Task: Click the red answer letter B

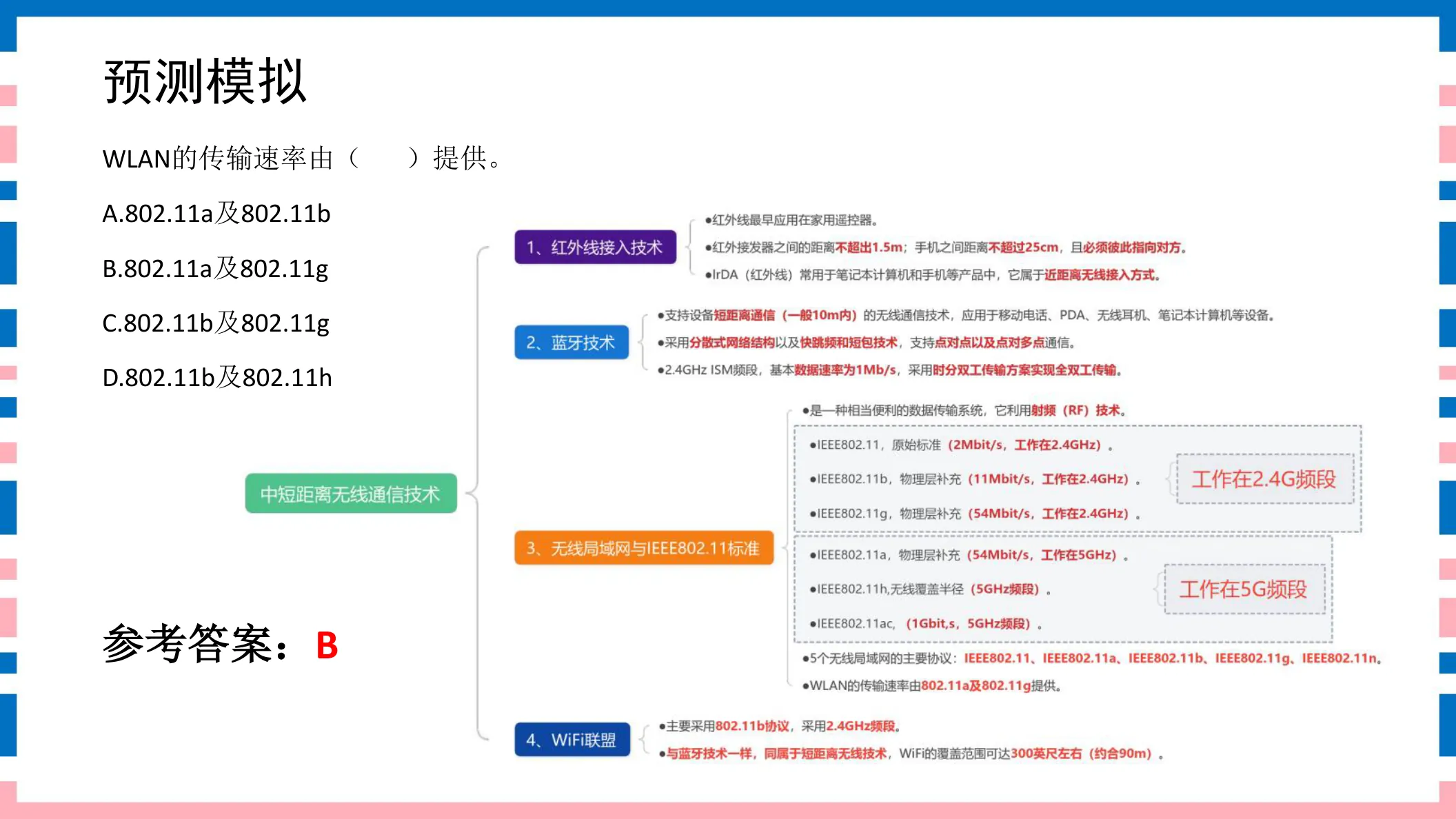Action: [327, 646]
